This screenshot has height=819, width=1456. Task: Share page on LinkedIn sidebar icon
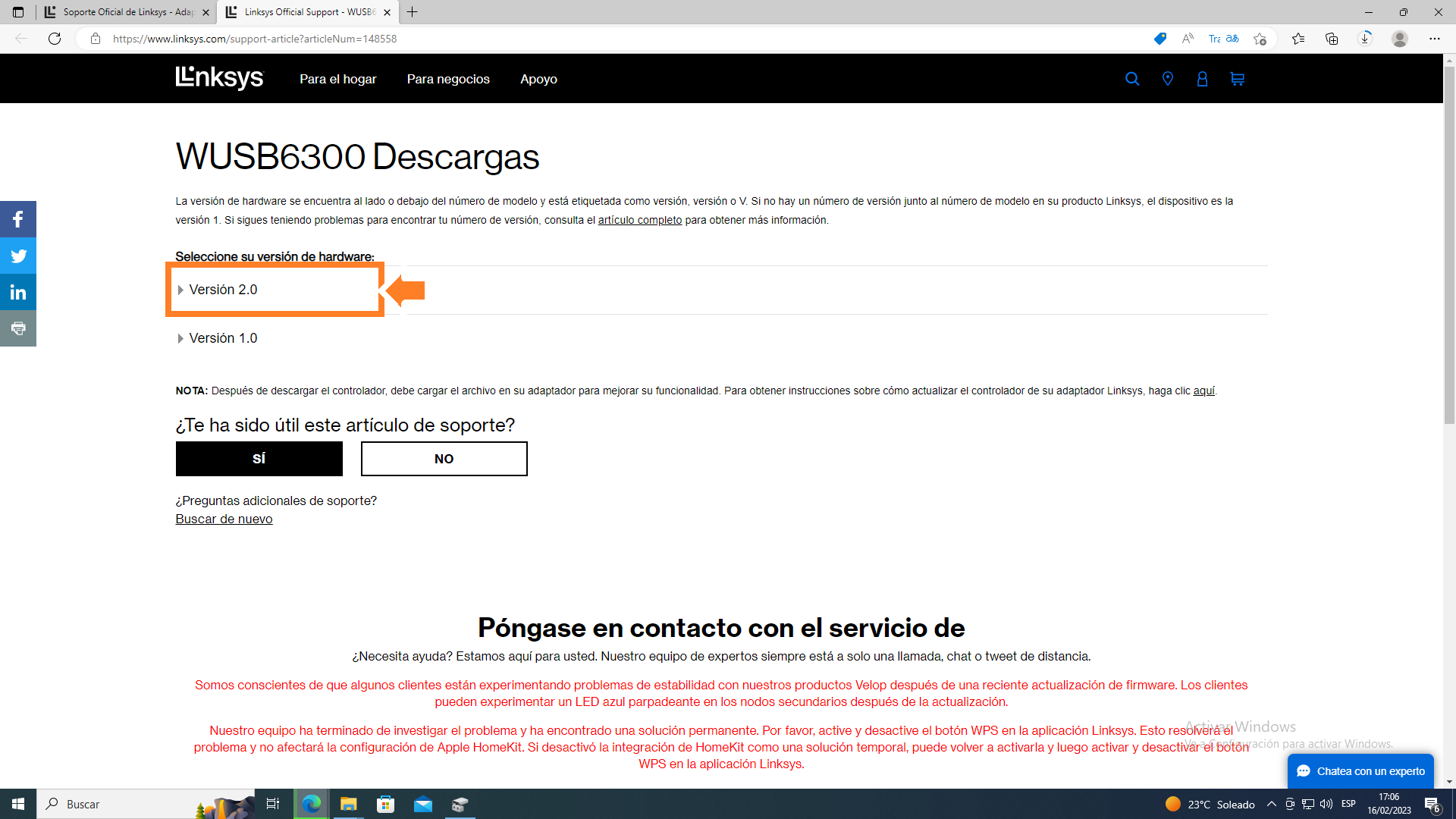18,293
